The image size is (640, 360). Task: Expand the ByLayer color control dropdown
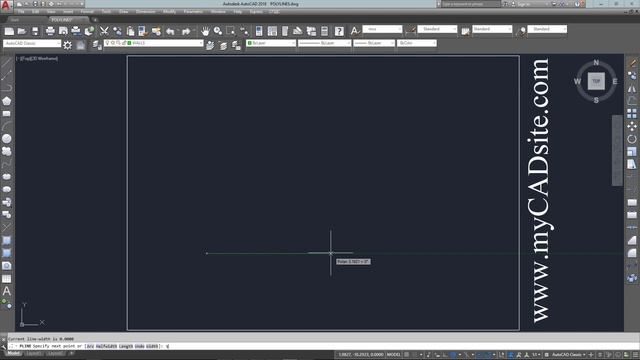click(x=293, y=43)
